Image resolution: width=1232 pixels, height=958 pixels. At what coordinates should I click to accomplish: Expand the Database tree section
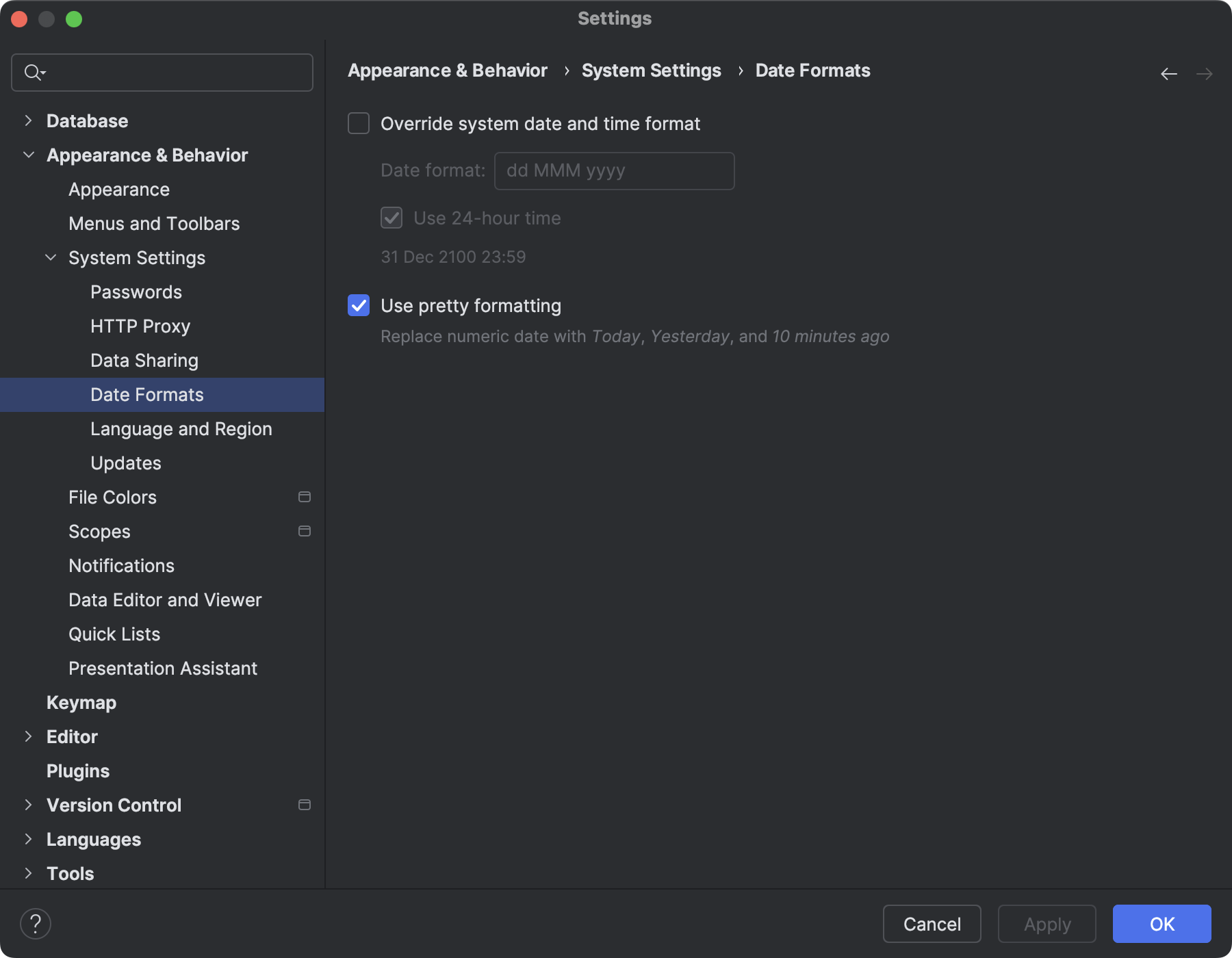coord(28,121)
